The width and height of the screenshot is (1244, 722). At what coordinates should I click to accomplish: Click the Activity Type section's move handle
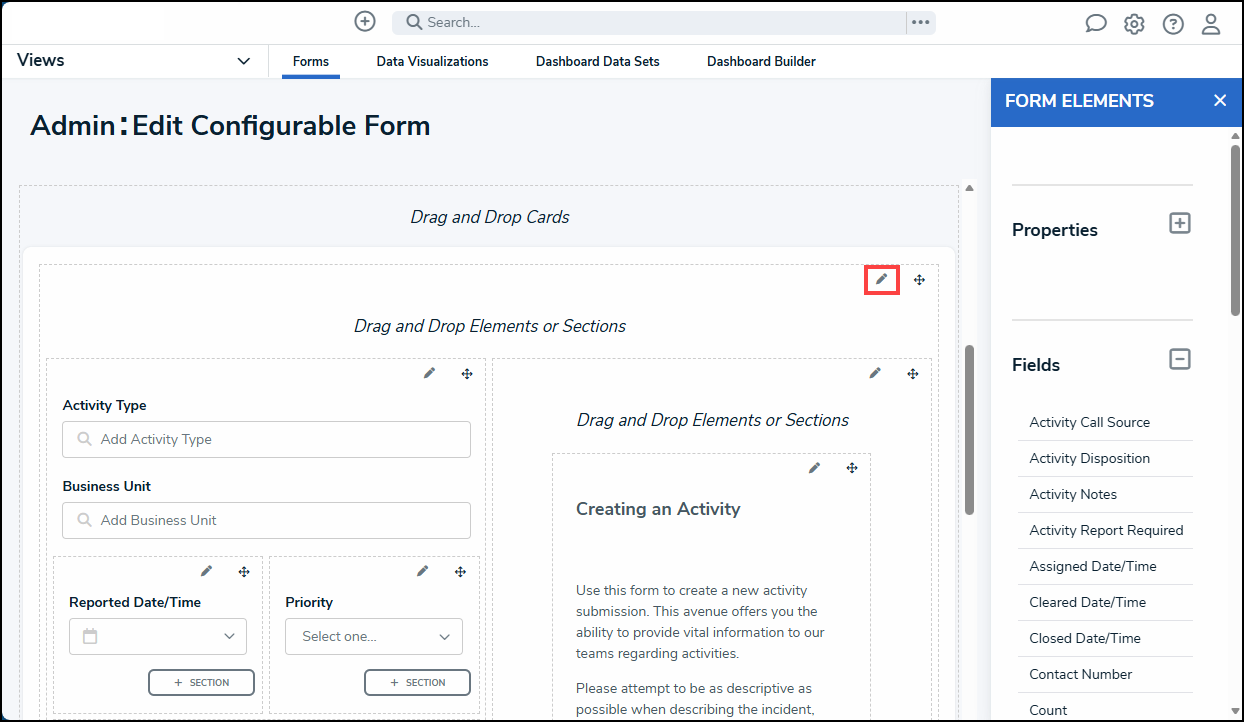(467, 373)
